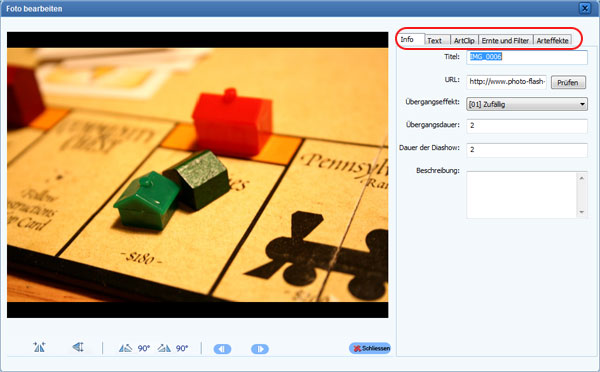
Task: Flip photo horizontally with mirror icon
Action: (x=39, y=347)
